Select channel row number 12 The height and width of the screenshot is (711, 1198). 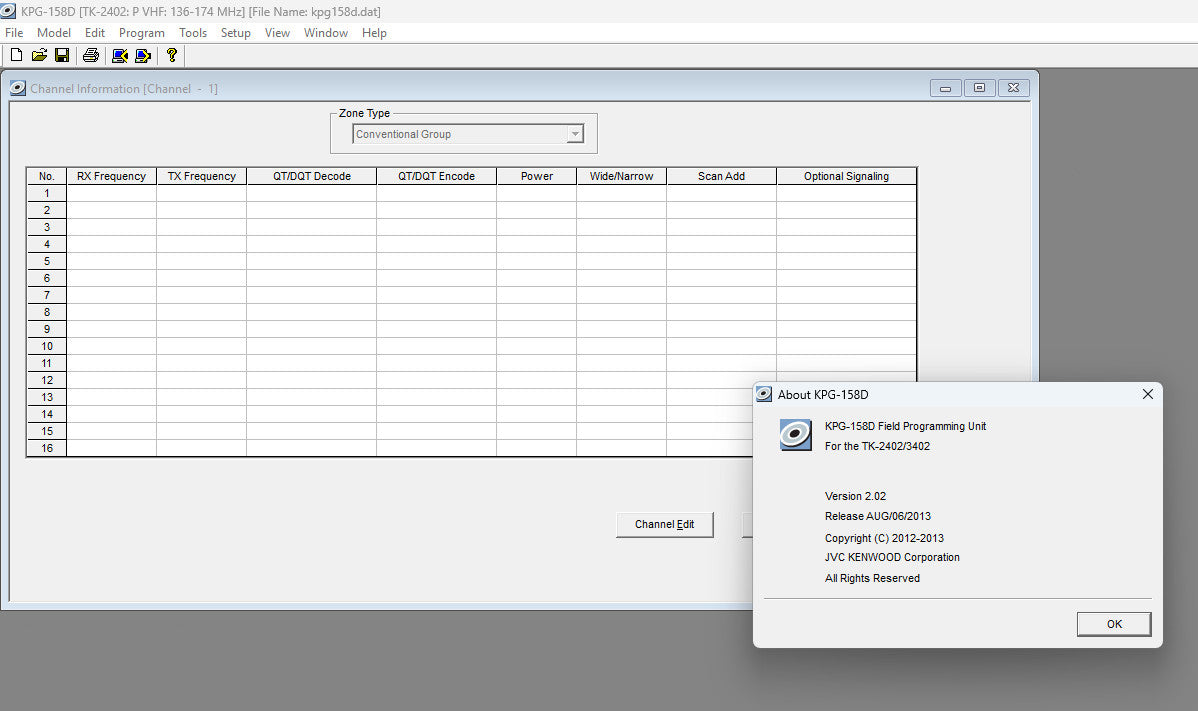tap(47, 380)
